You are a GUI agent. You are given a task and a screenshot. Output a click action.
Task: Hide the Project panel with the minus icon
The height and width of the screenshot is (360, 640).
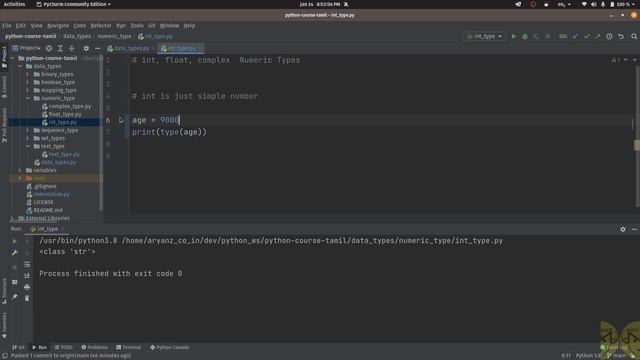pyautogui.click(x=97, y=48)
